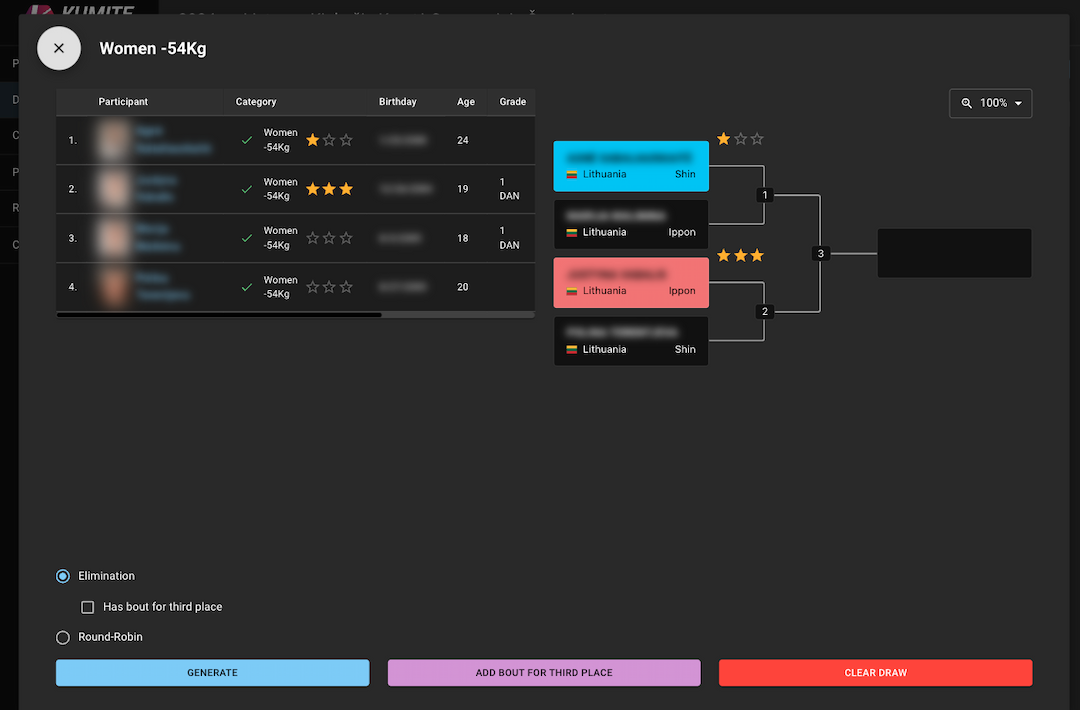Click the star rating for participant 1

click(329, 140)
